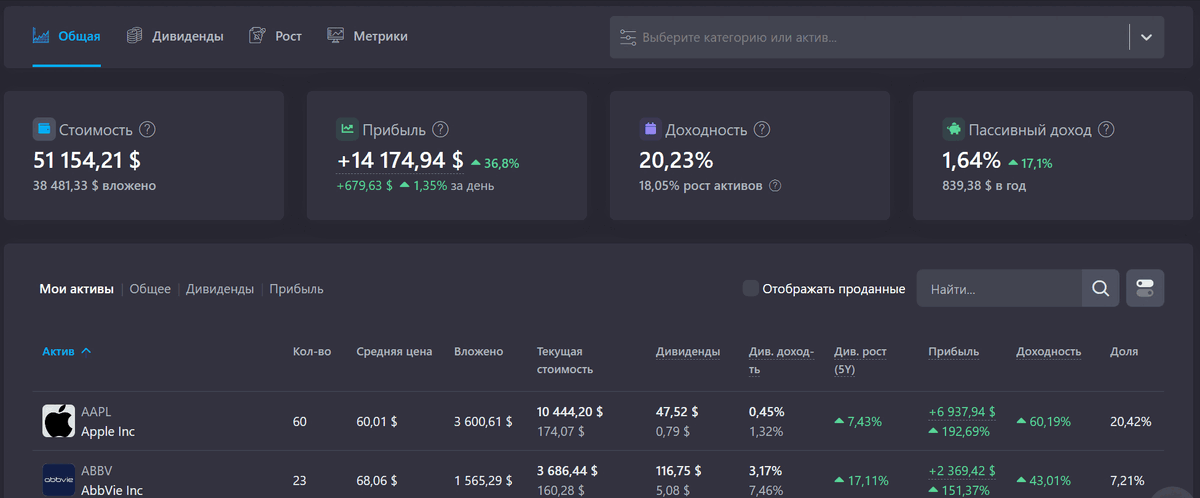Screen dimensions: 1200x498
Task: Select the Мои активы view
Action: (x=77, y=289)
